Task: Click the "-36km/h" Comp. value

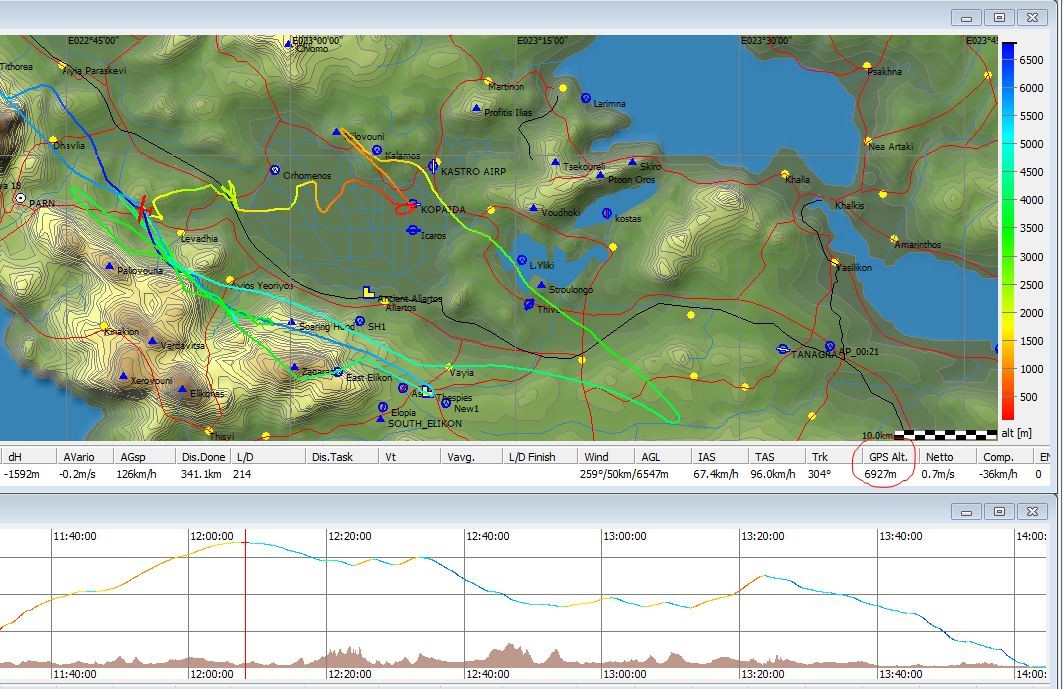Action: 998,474
